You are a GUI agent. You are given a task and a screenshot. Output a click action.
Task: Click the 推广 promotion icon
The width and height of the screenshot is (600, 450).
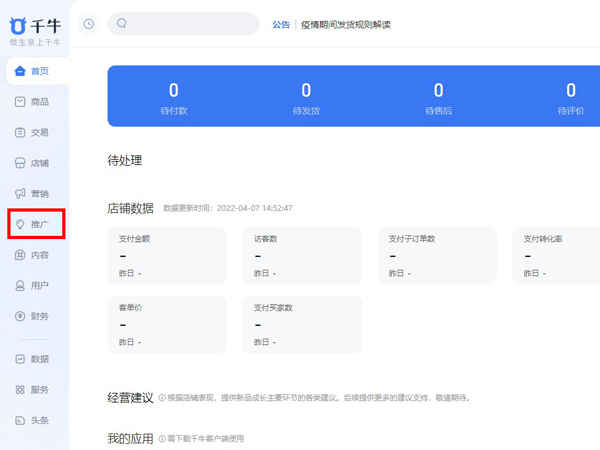[20, 224]
